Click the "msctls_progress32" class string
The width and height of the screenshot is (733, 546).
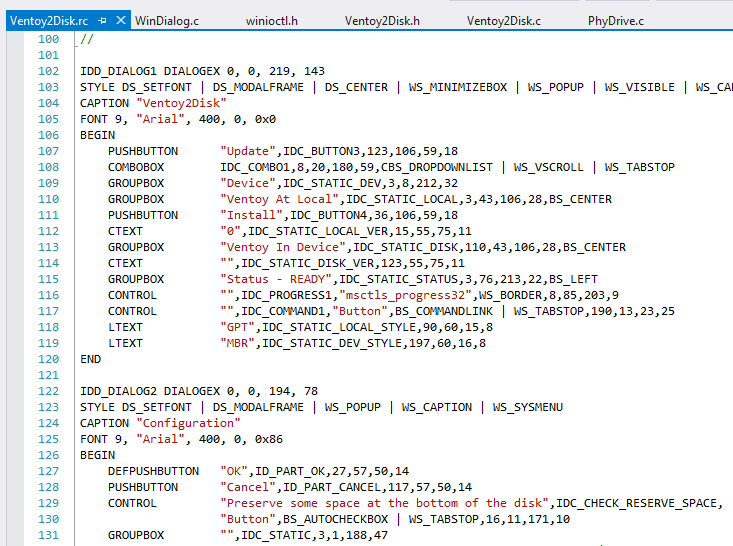pos(405,295)
